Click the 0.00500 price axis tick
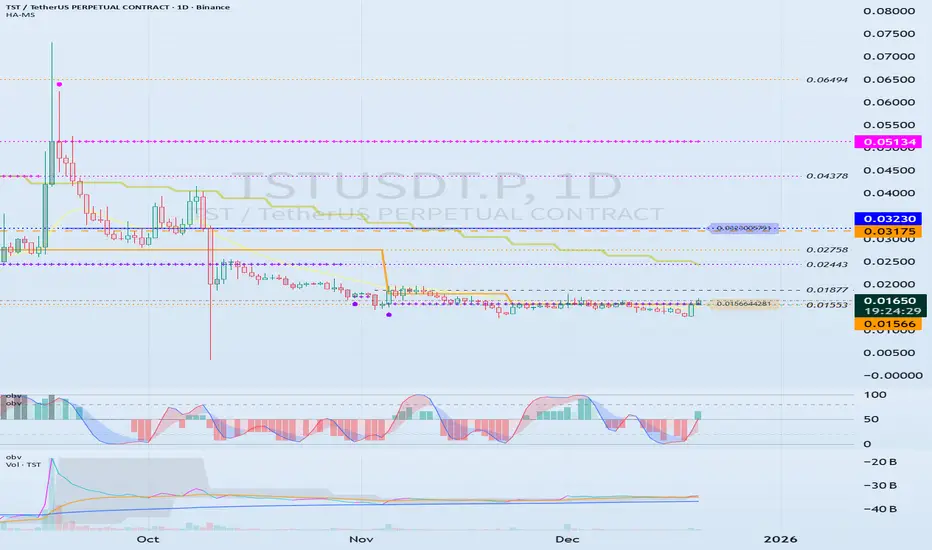The height and width of the screenshot is (550, 932). (x=889, y=353)
